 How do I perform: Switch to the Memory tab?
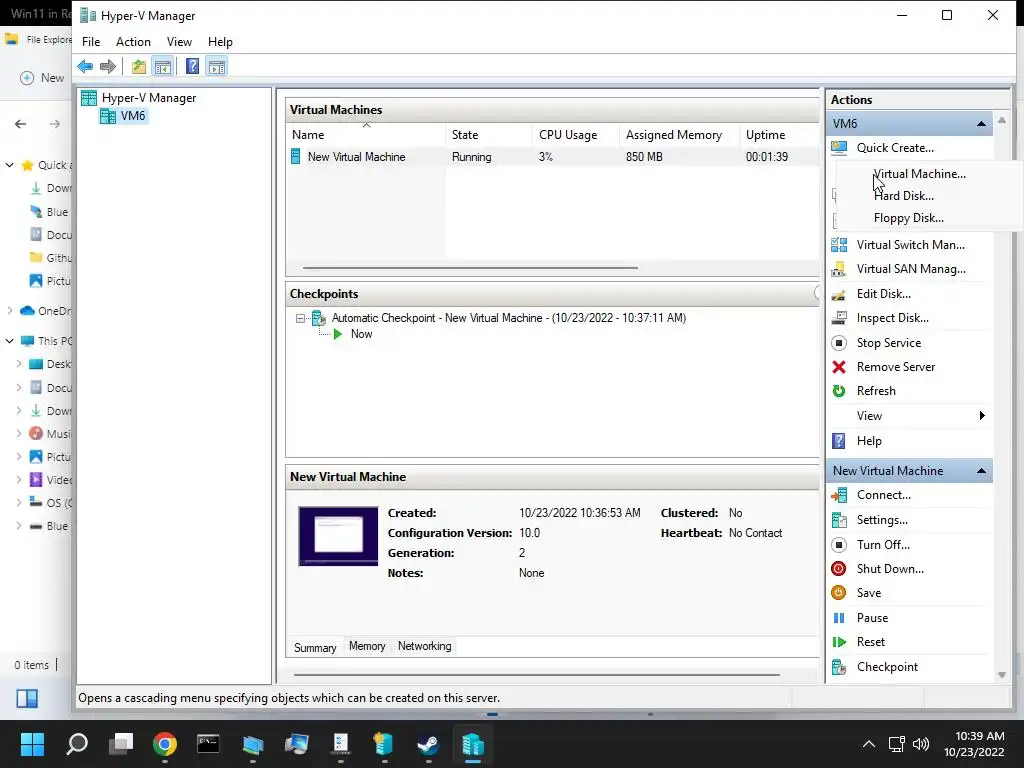tap(367, 646)
